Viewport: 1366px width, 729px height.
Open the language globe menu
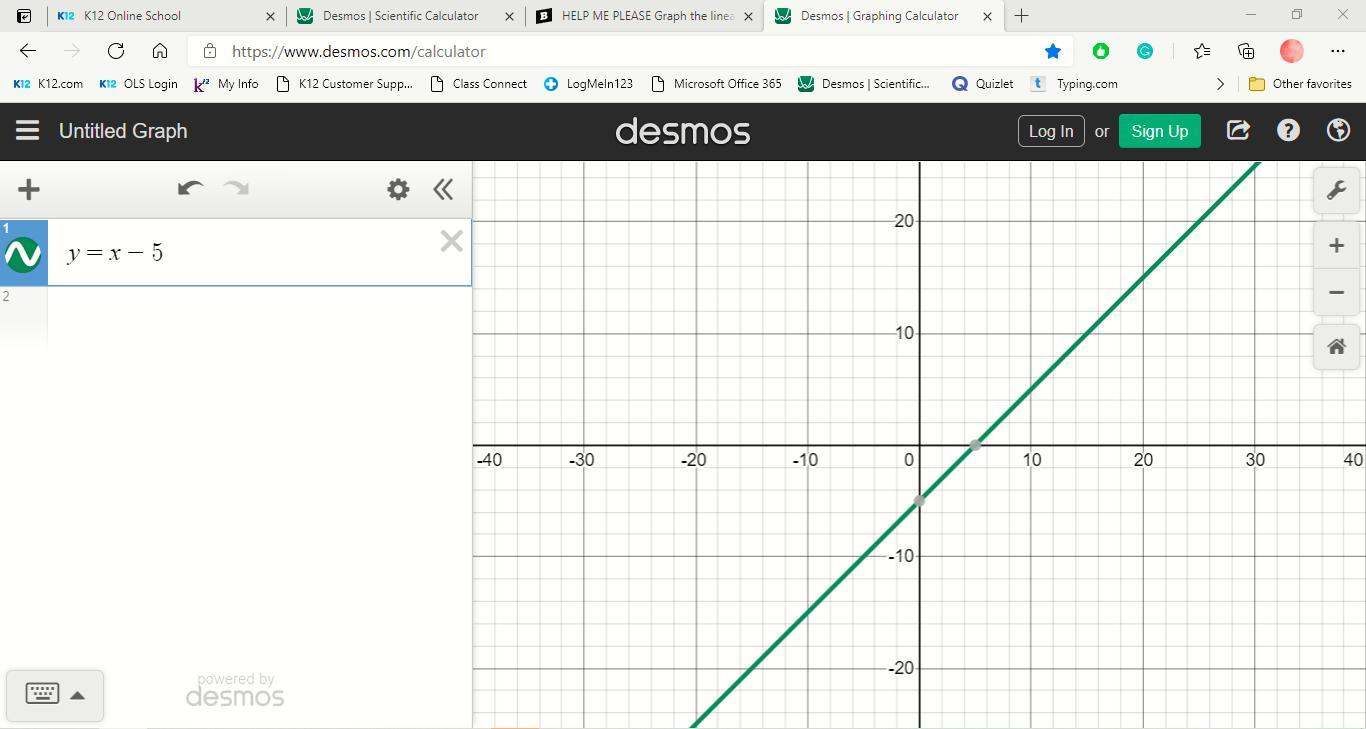1338,131
